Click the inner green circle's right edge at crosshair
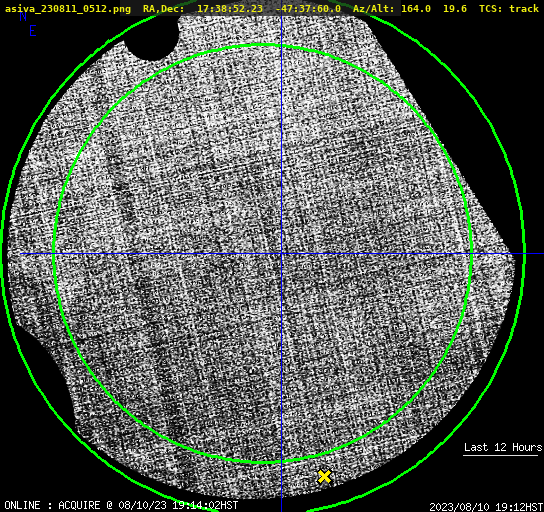The image size is (544, 512). (x=471, y=254)
